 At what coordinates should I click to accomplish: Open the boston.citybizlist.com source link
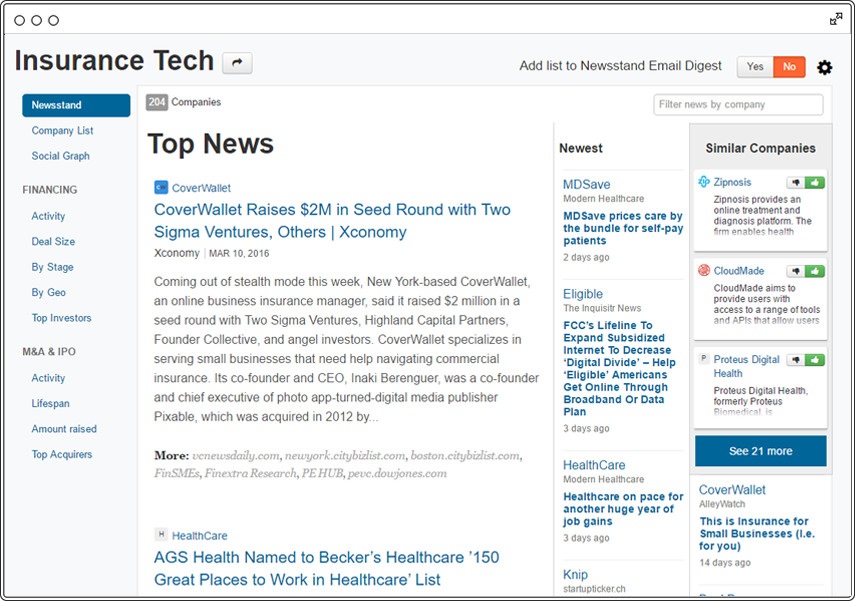pos(465,455)
